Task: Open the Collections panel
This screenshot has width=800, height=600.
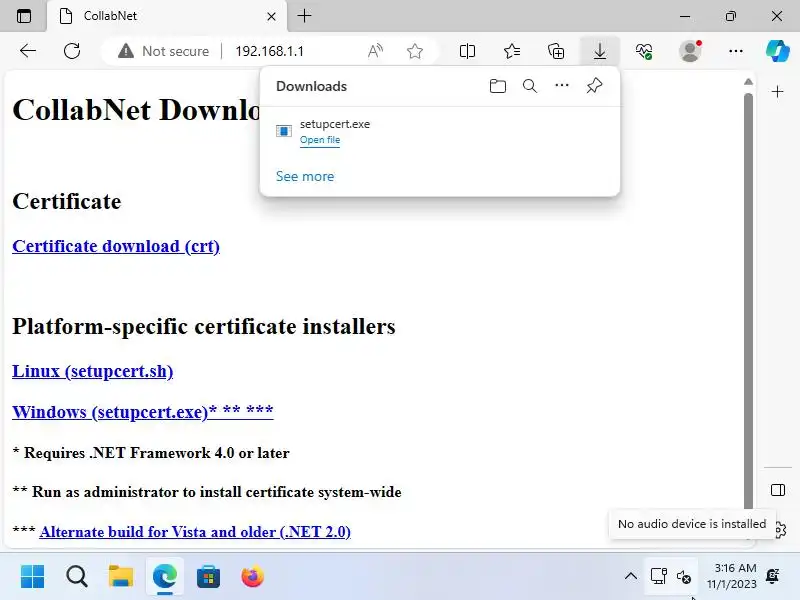Action: point(556,51)
